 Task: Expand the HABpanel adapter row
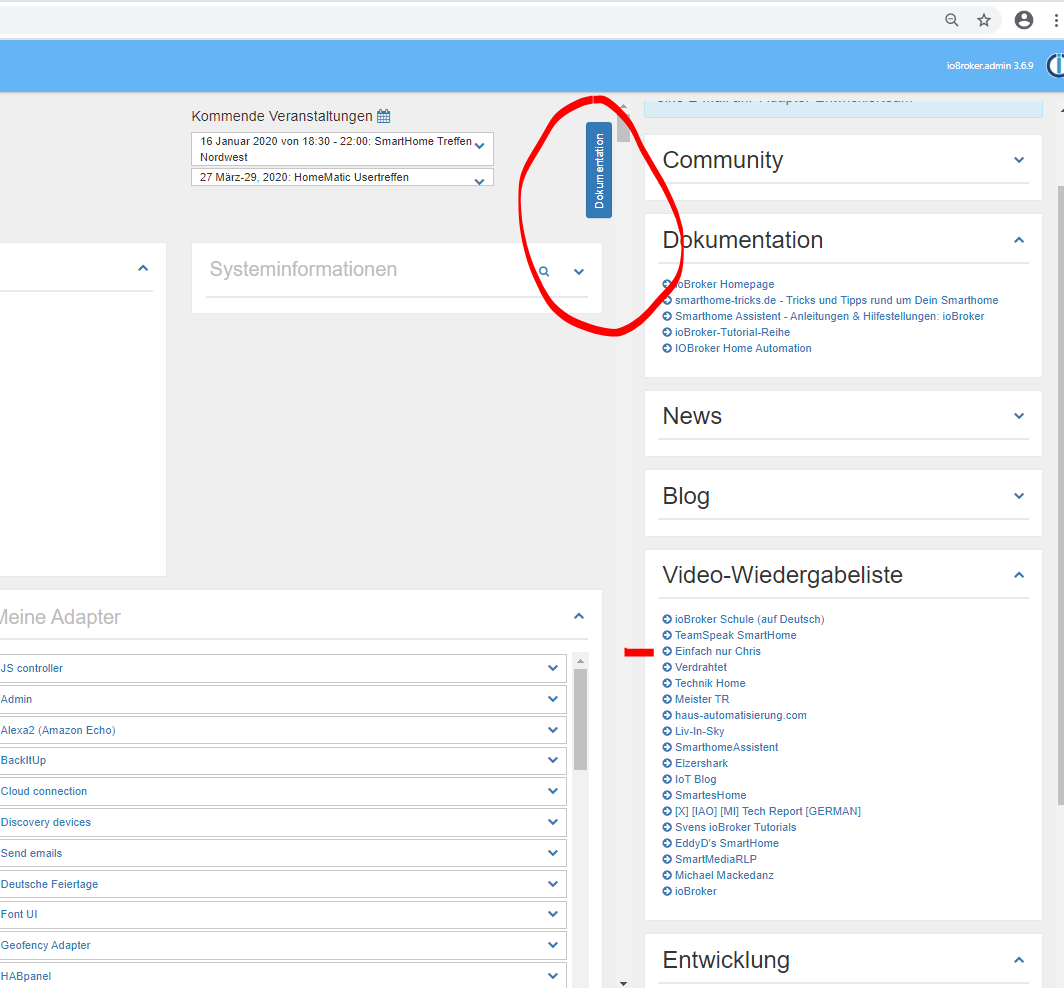point(553,976)
